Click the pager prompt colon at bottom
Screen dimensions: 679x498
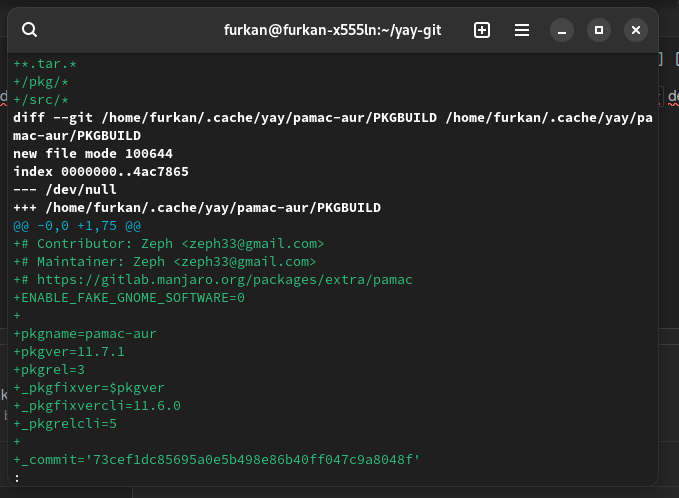coord(17,478)
